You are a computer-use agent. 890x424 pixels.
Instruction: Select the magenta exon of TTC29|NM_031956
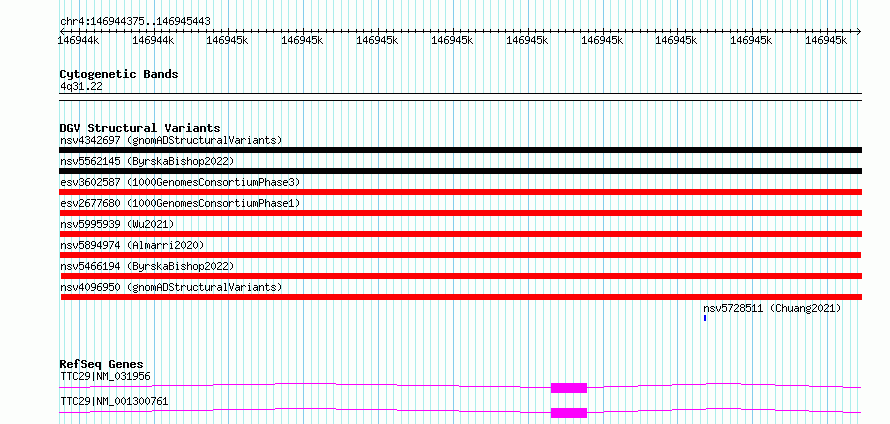569,388
